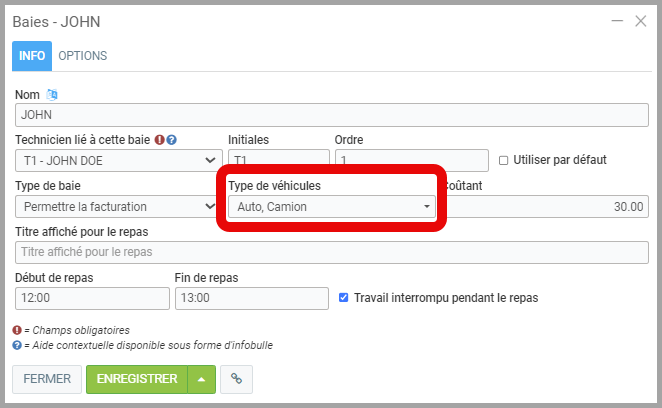Screen dimensions: 662x408
Task: Select the INFO tab
Action: pyautogui.click(x=32, y=56)
